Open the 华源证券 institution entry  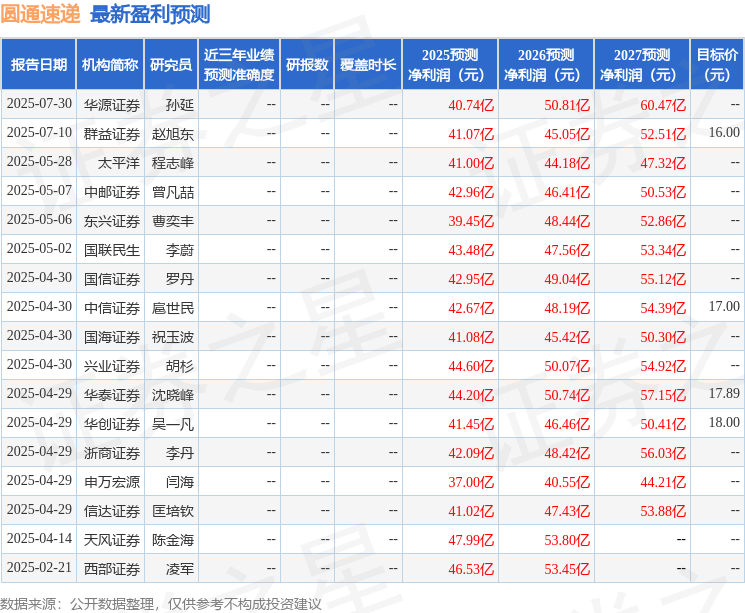112,105
